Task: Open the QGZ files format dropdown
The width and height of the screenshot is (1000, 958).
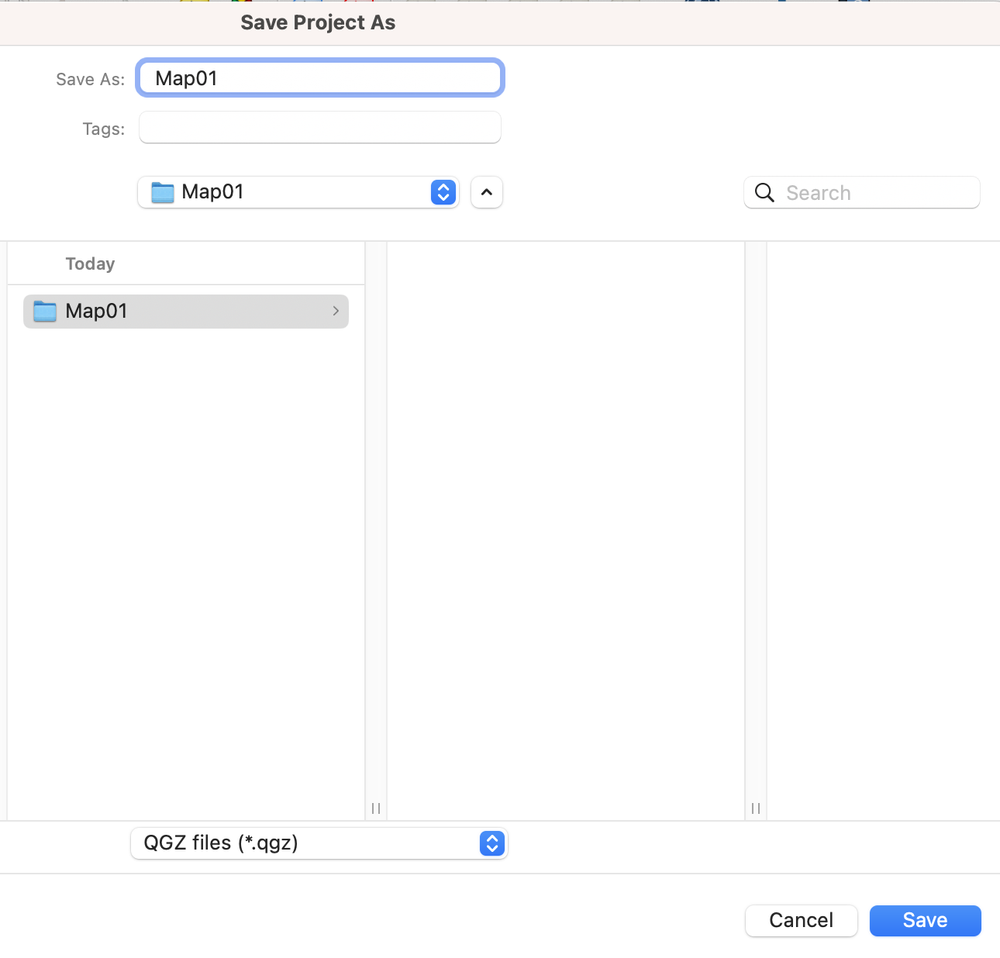Action: 319,843
